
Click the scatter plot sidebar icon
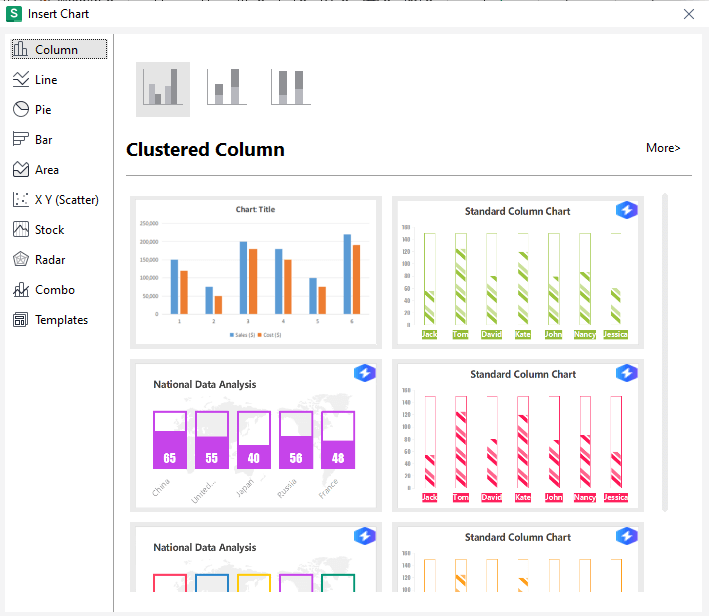(x=21, y=199)
